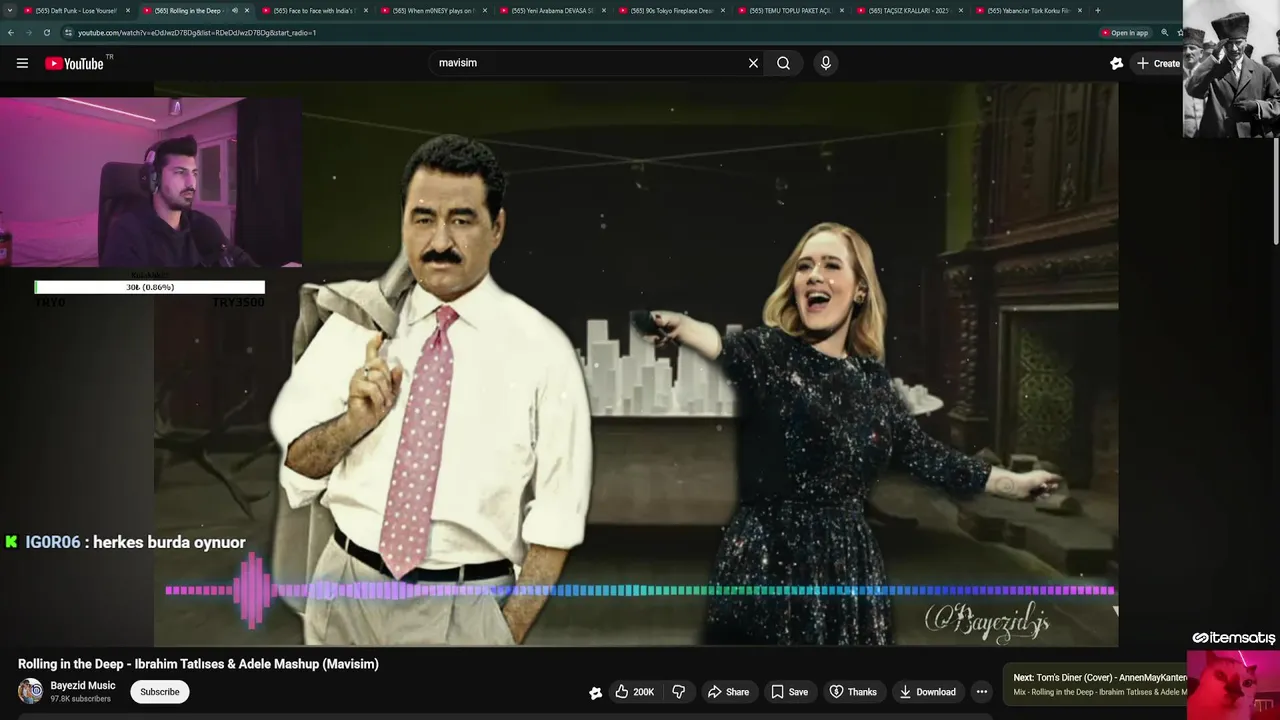The image size is (1280, 720).
Task: Expand the tab search dropdown arrow
Action: point(10,11)
